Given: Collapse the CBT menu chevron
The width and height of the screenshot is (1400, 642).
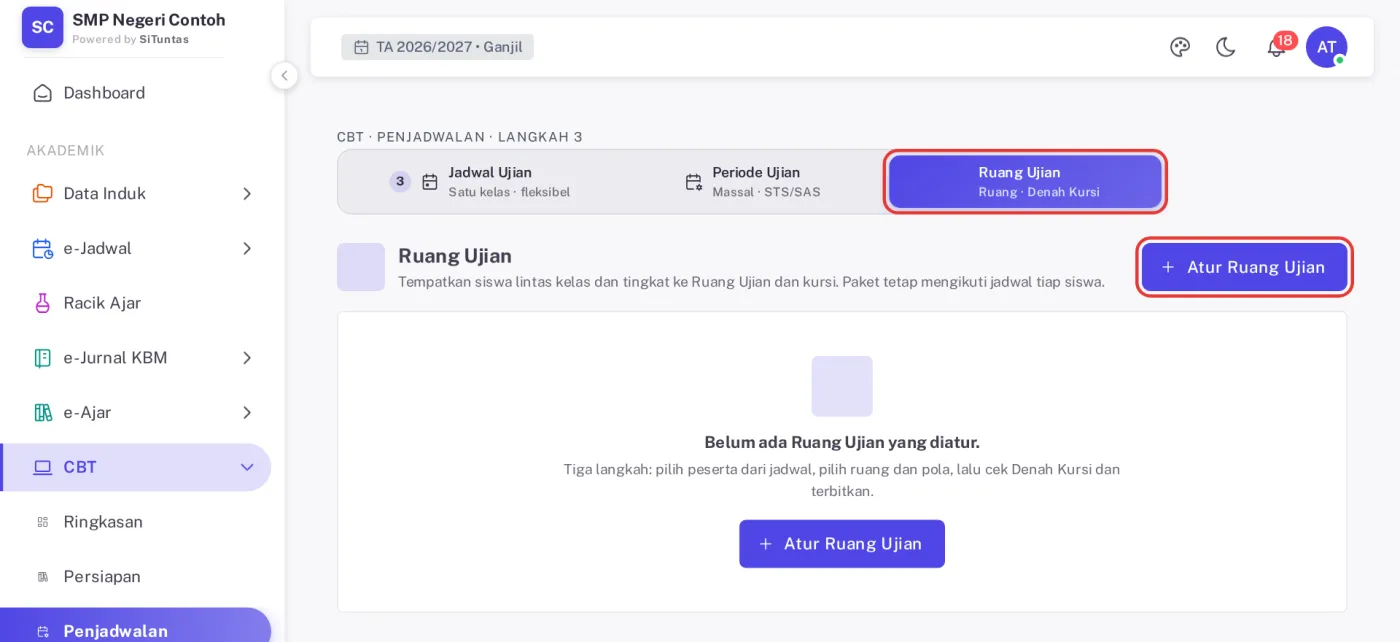Looking at the screenshot, I should (x=247, y=467).
